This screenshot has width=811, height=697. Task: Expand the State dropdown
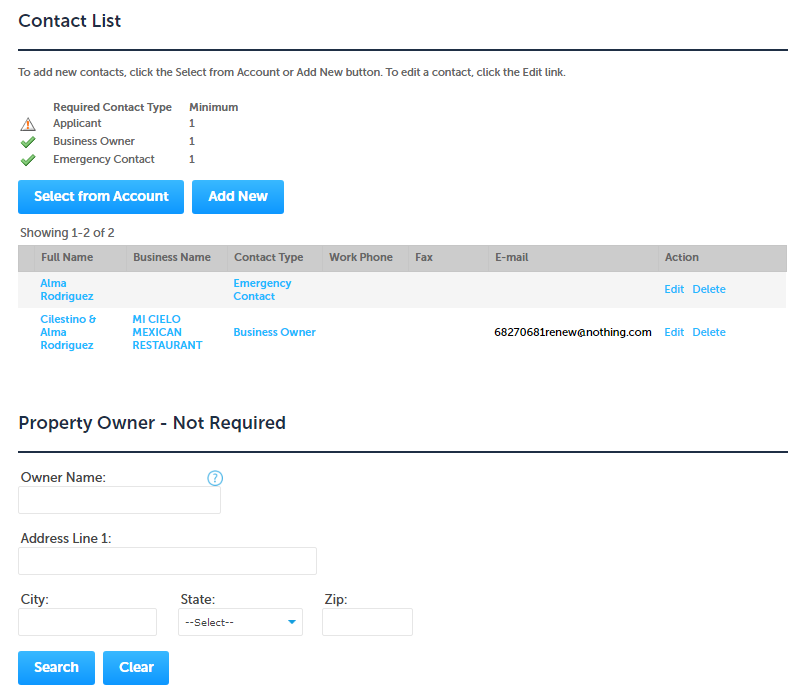(240, 622)
